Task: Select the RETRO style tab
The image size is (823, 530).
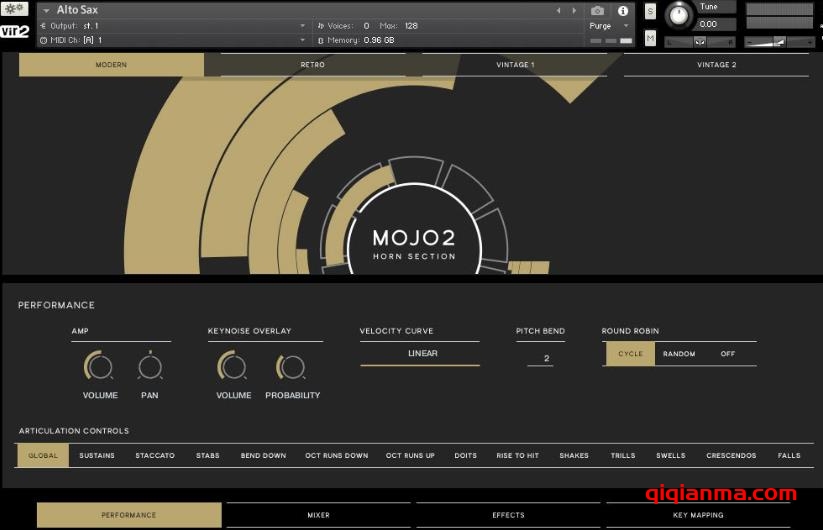Action: click(x=313, y=65)
